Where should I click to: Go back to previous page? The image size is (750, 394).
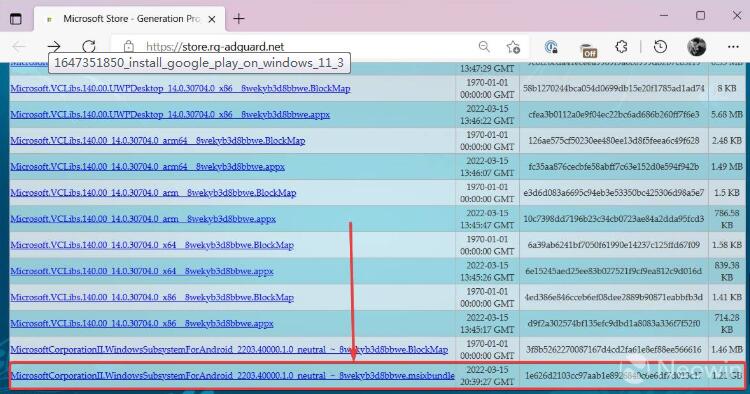19,46
